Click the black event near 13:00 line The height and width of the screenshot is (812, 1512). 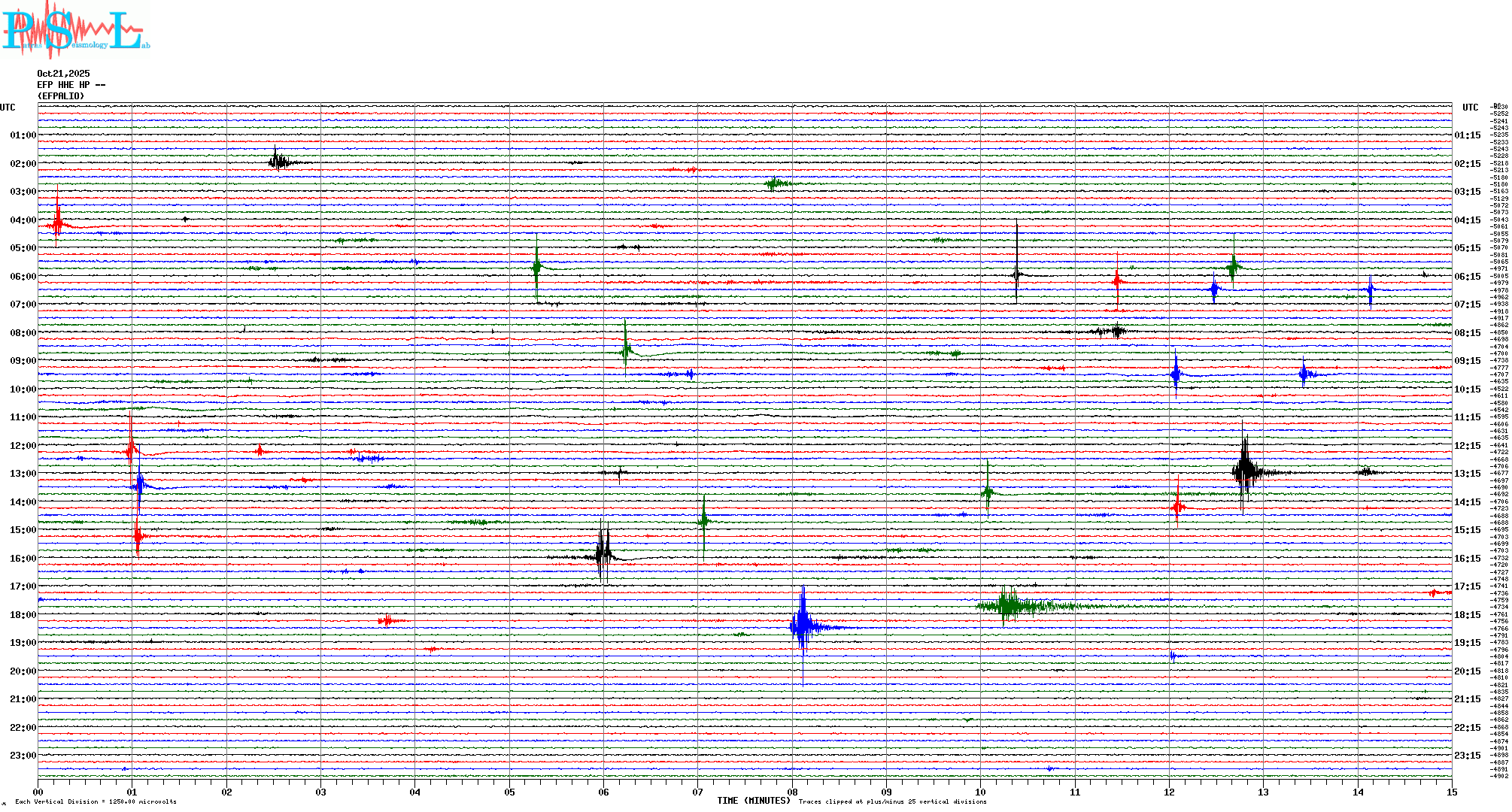(1245, 471)
